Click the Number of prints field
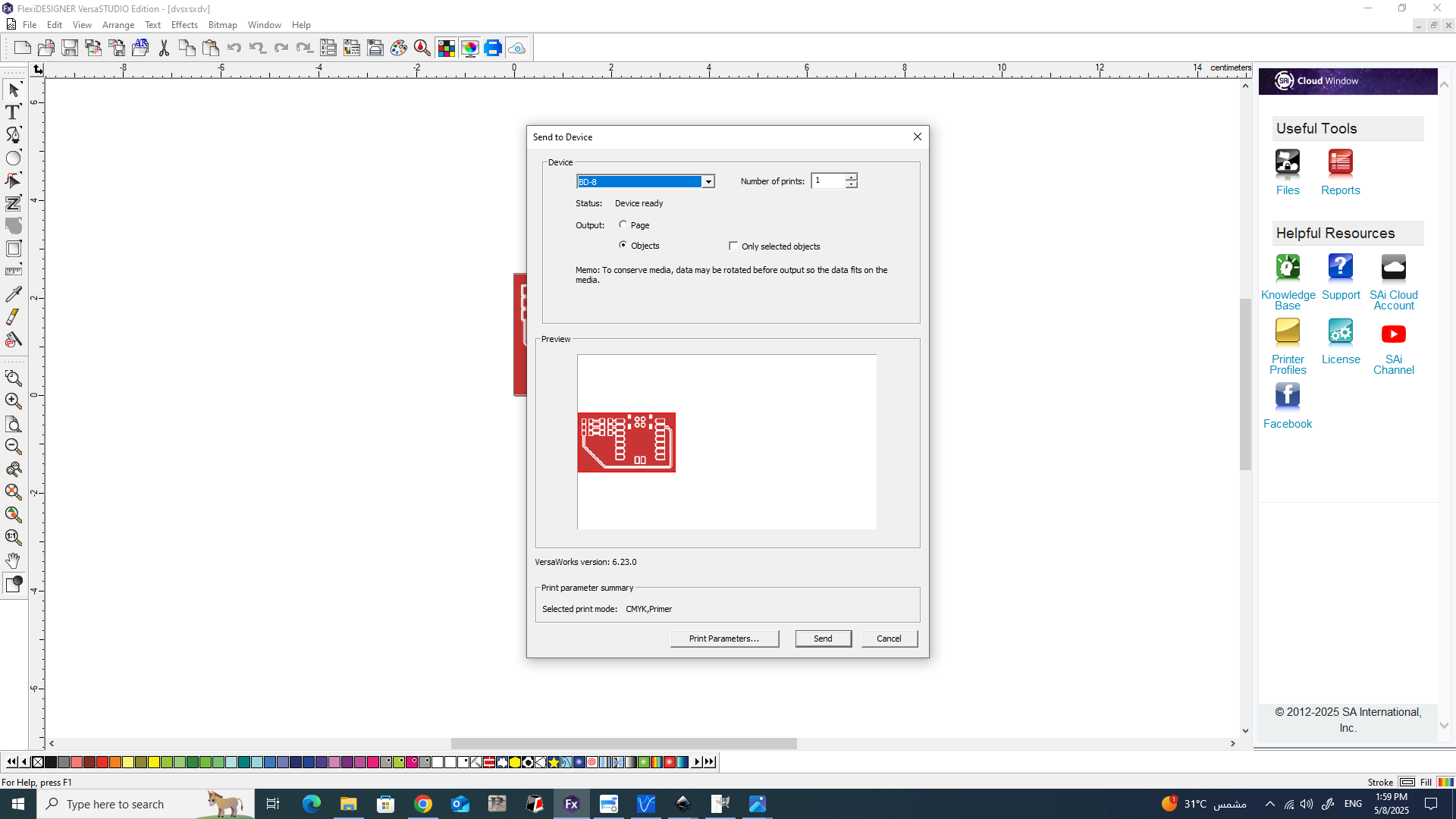1456x819 pixels. (x=829, y=180)
